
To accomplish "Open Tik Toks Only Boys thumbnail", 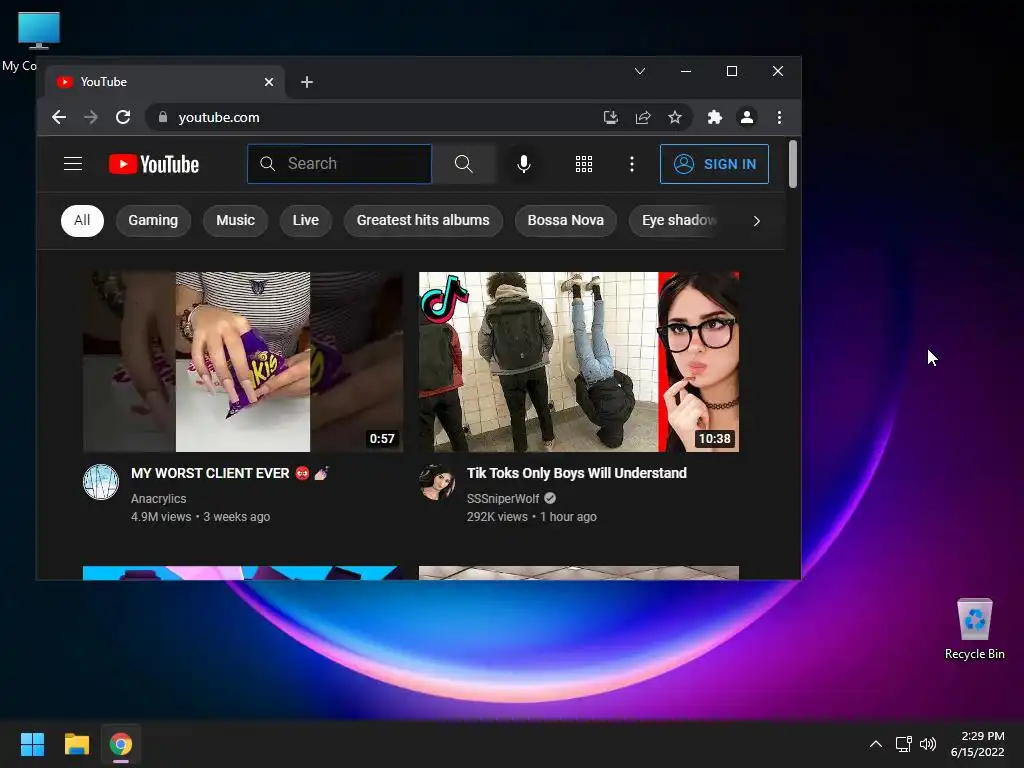I will coord(579,362).
